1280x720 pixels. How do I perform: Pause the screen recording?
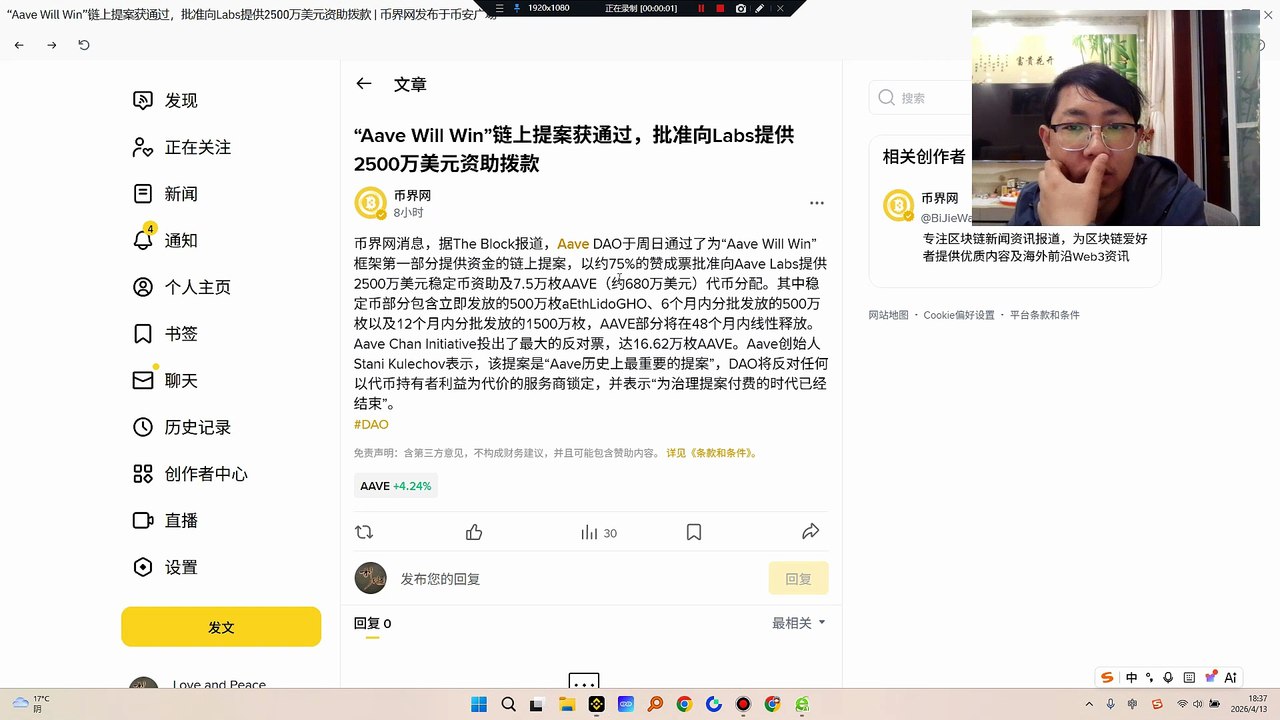pos(701,8)
